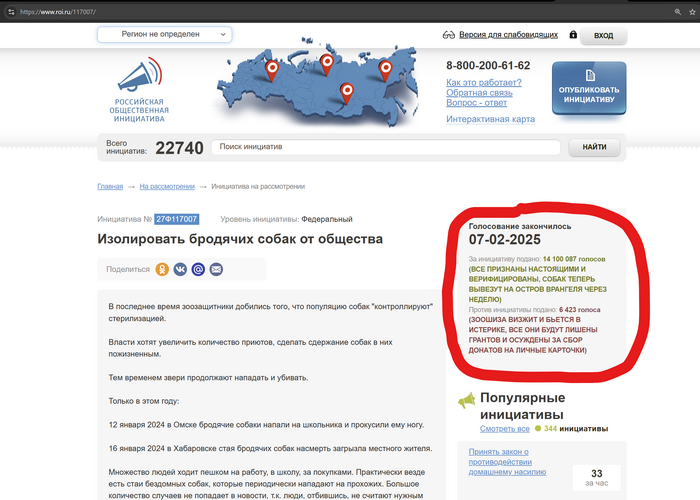Open the region selection dropdown
700x500 pixels.
point(164,34)
